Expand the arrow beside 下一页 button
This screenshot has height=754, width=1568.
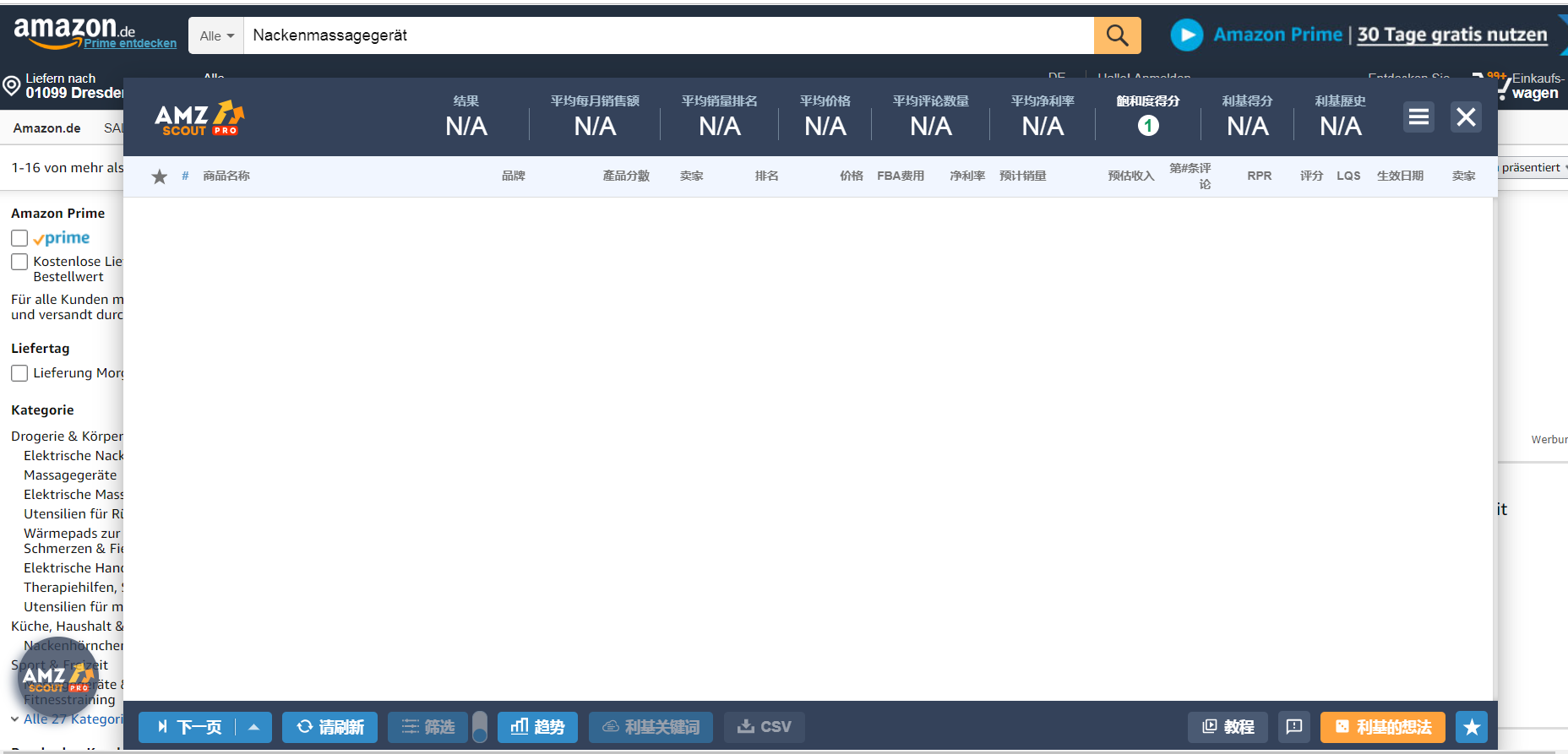click(253, 727)
